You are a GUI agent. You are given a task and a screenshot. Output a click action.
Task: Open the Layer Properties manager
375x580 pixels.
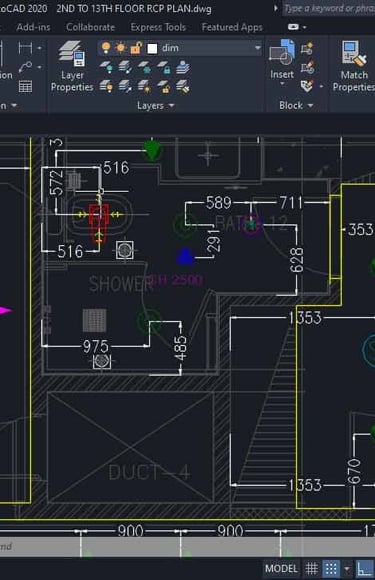tap(72, 67)
